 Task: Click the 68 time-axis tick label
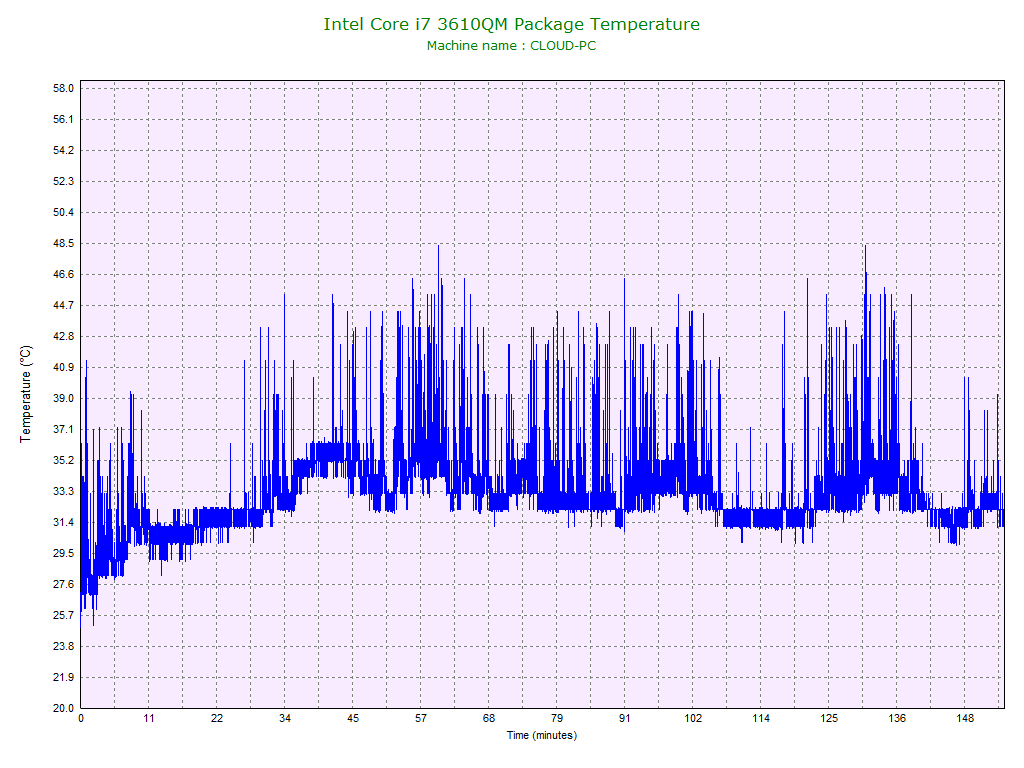pos(489,719)
